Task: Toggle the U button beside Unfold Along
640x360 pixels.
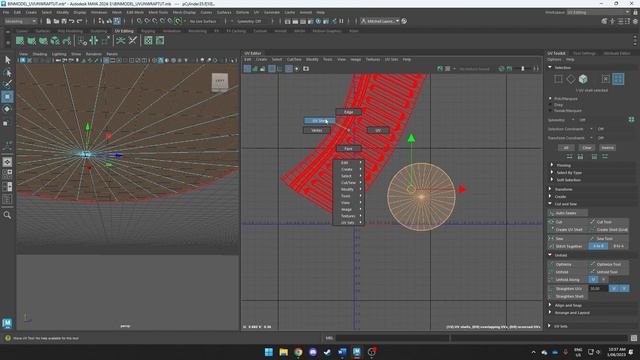Action: 593,280
